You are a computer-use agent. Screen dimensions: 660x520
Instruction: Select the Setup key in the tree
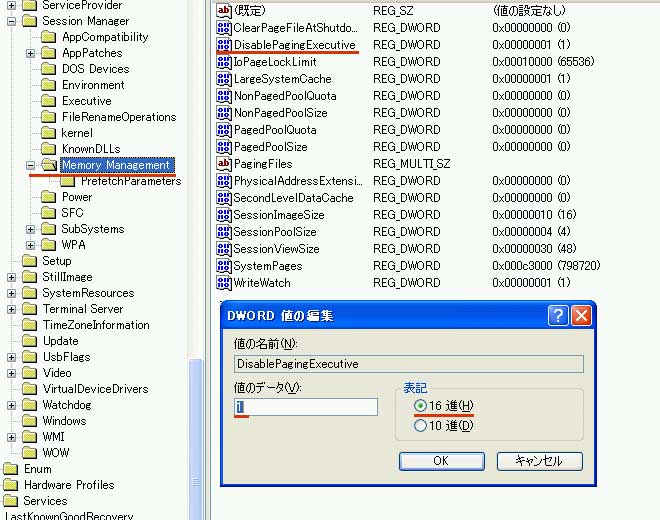coord(57,261)
